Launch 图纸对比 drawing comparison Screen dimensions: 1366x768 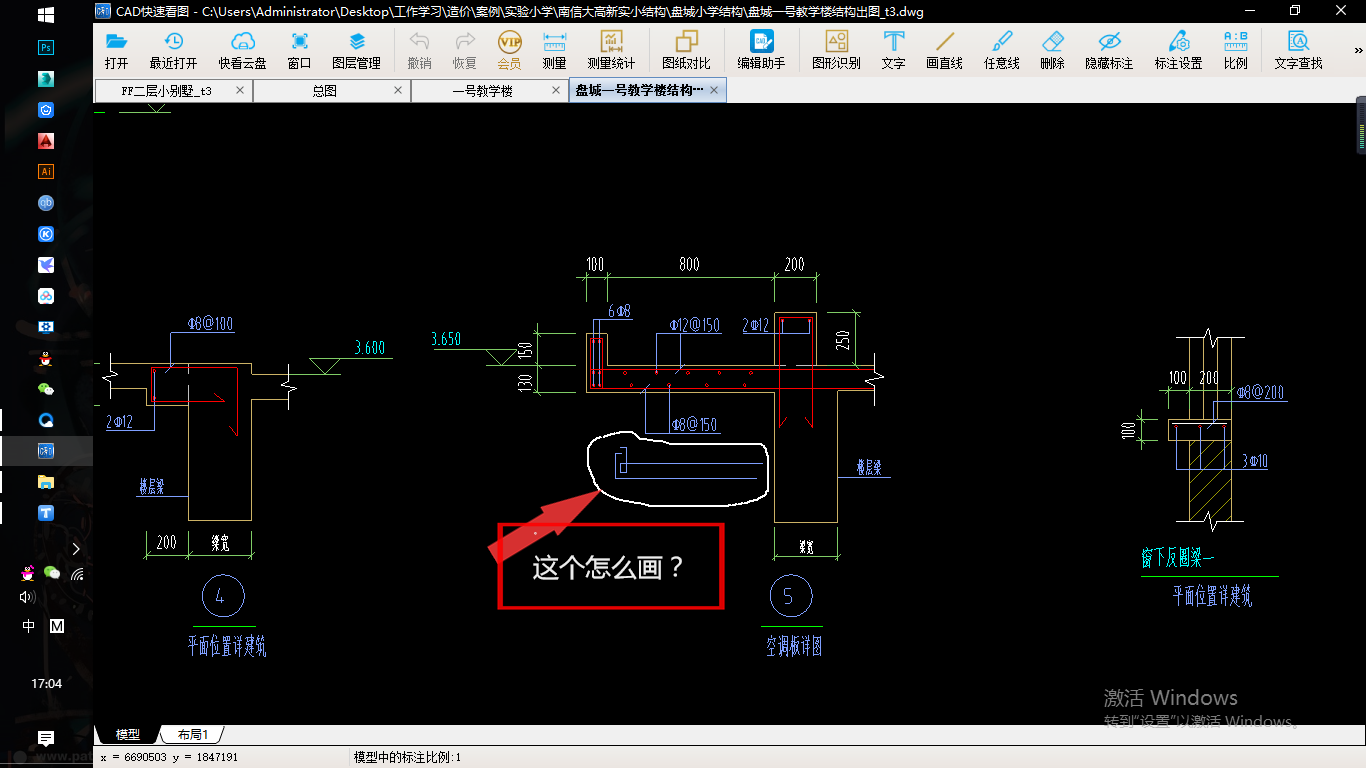point(686,50)
